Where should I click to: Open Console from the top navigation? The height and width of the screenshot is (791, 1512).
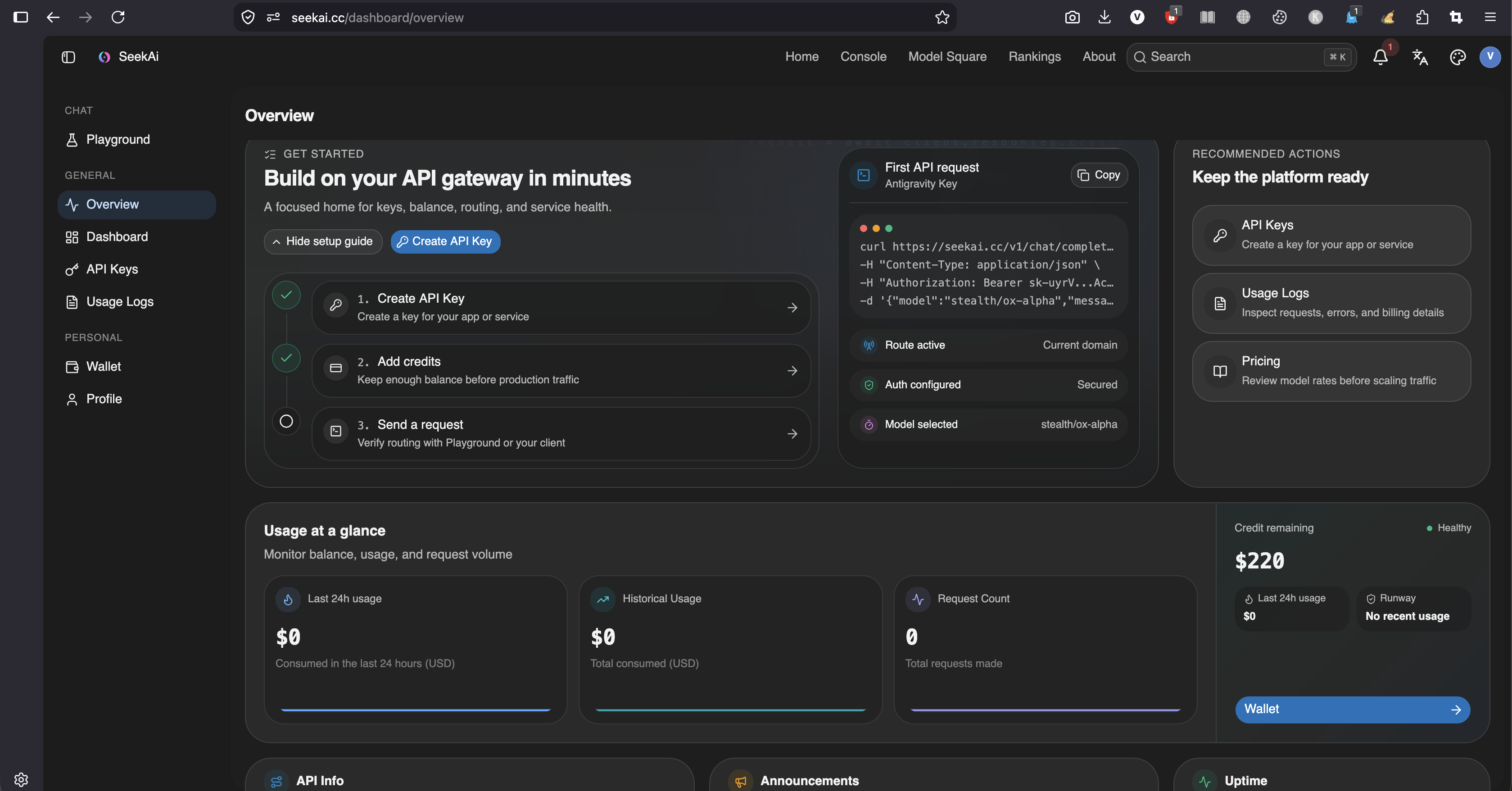point(864,57)
